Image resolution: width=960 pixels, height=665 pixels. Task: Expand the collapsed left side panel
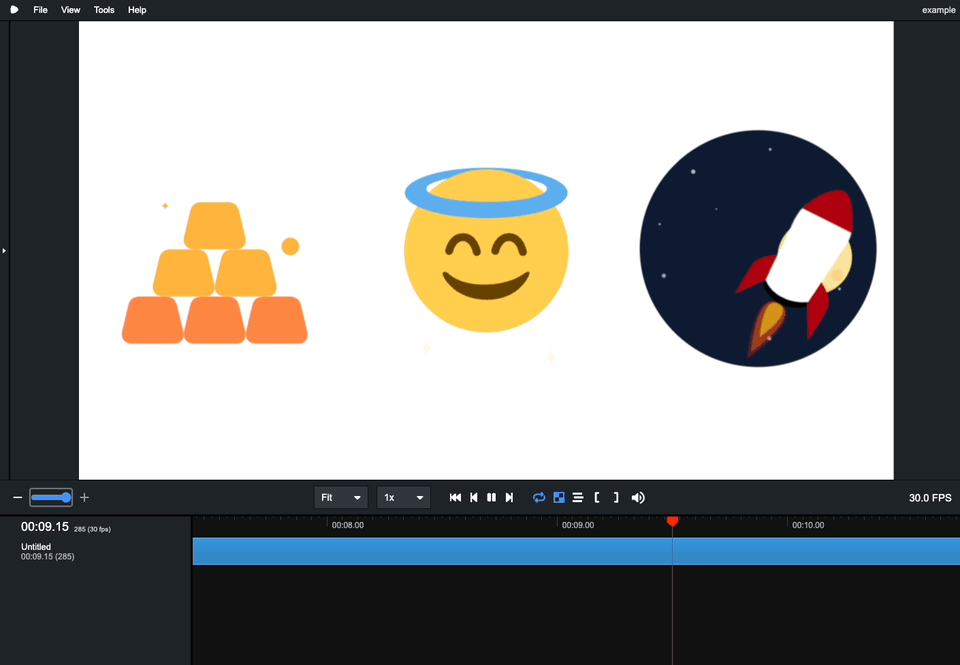pyautogui.click(x=4, y=251)
